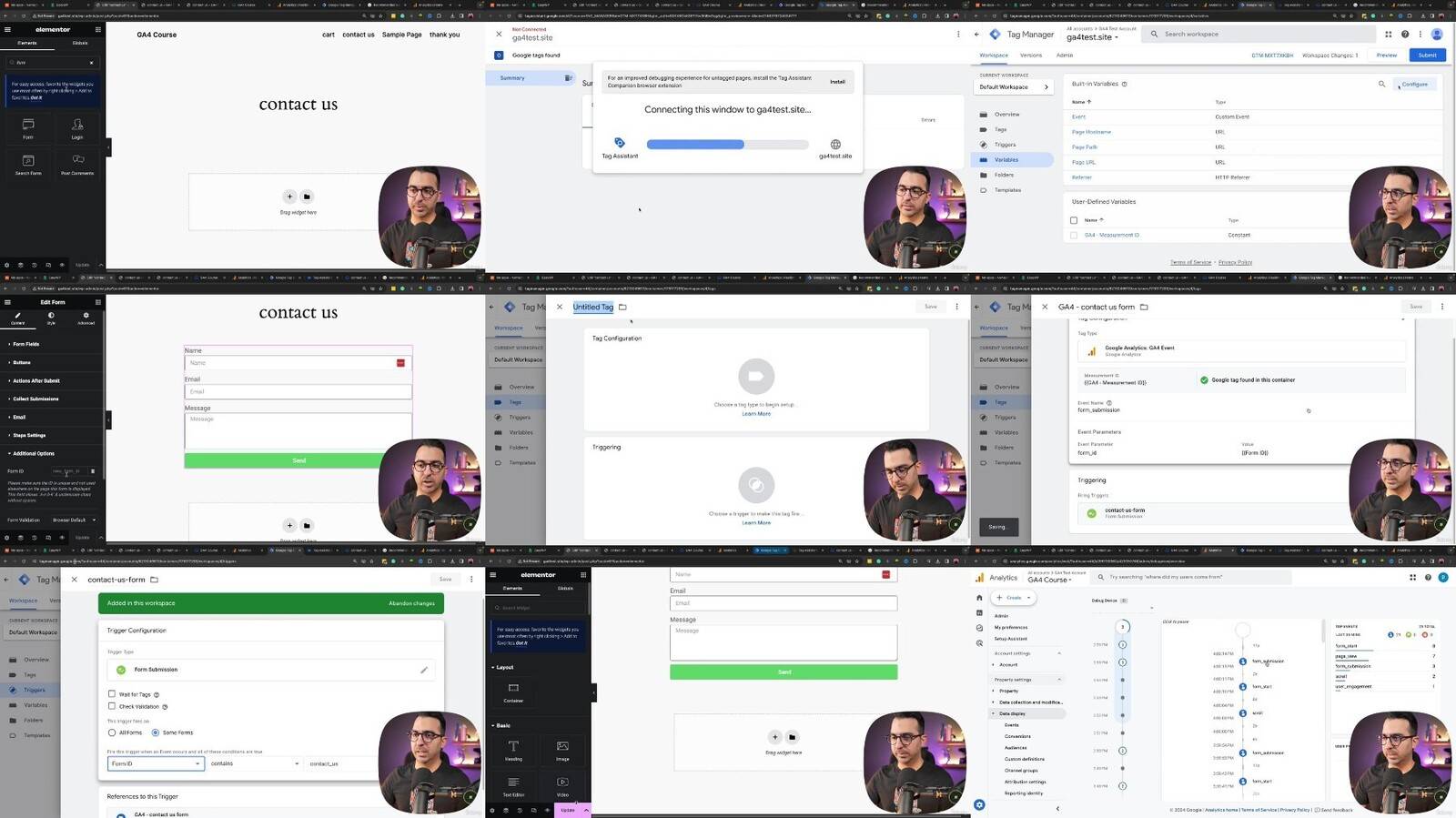
Task: Click the pencil edit icon for Form Submission trigger
Action: click(423, 670)
